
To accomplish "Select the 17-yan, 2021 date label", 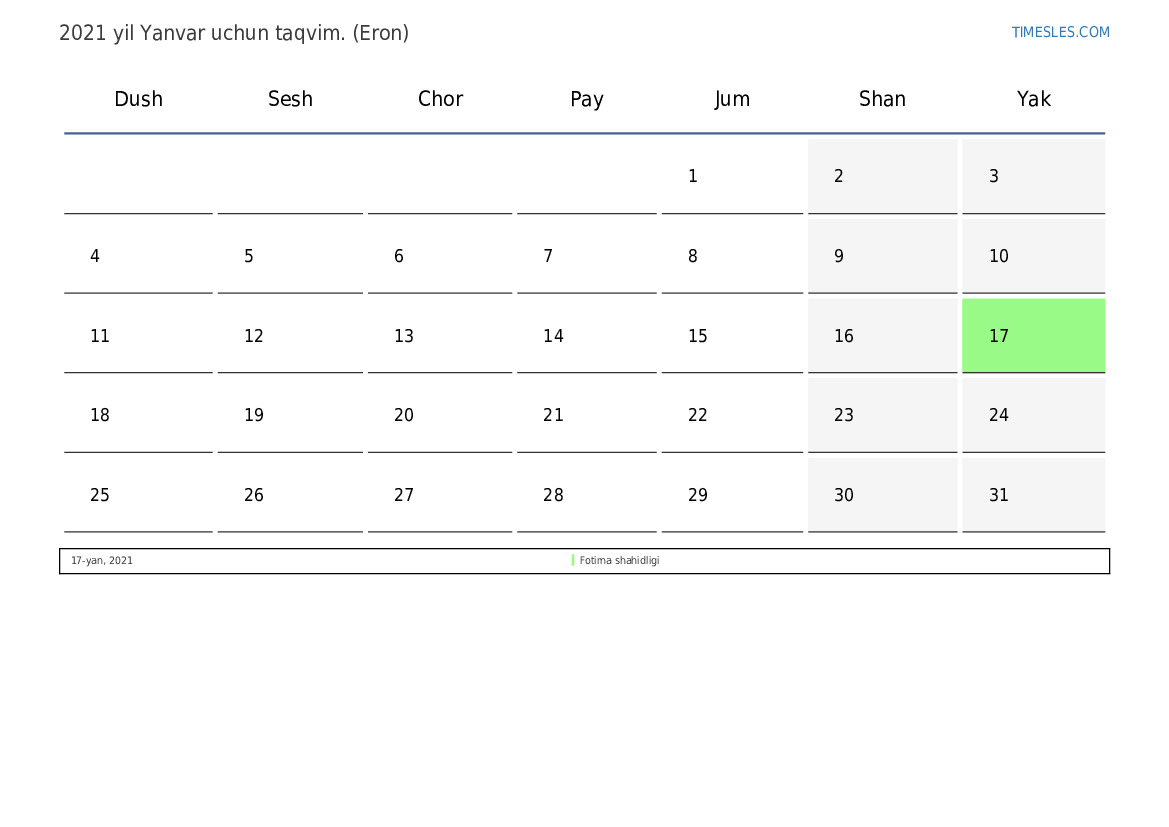I will point(102,561).
